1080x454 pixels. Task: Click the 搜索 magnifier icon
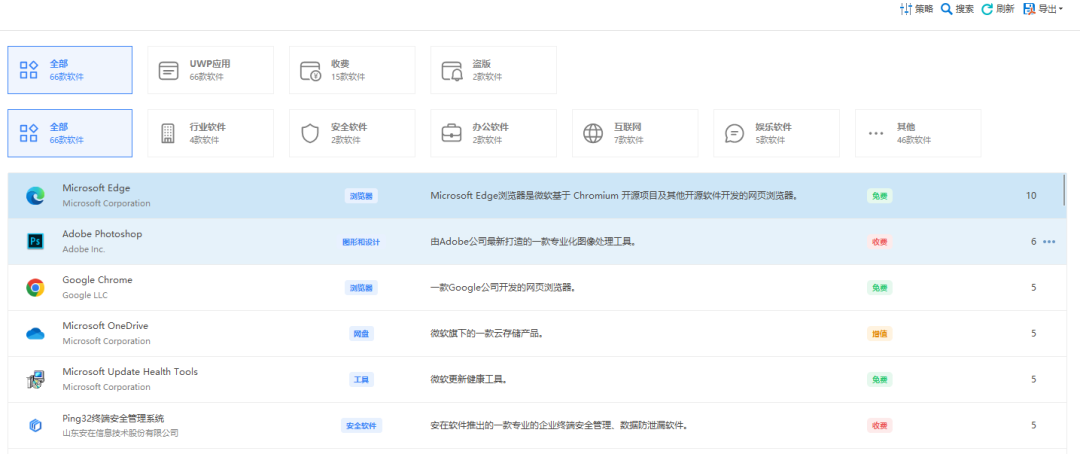point(946,9)
